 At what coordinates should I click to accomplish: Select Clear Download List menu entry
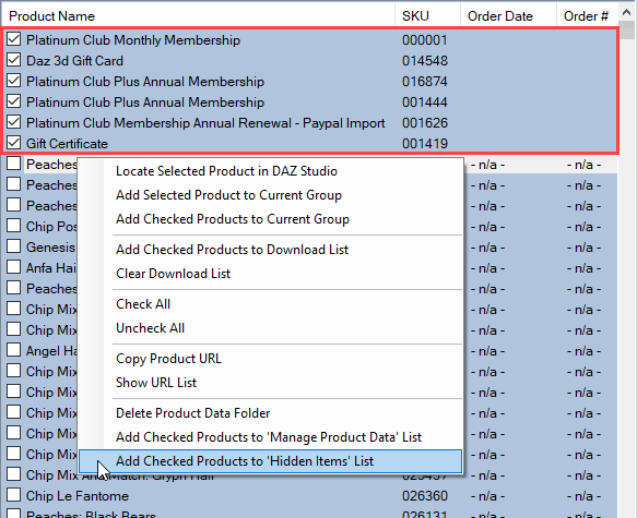pos(173,273)
